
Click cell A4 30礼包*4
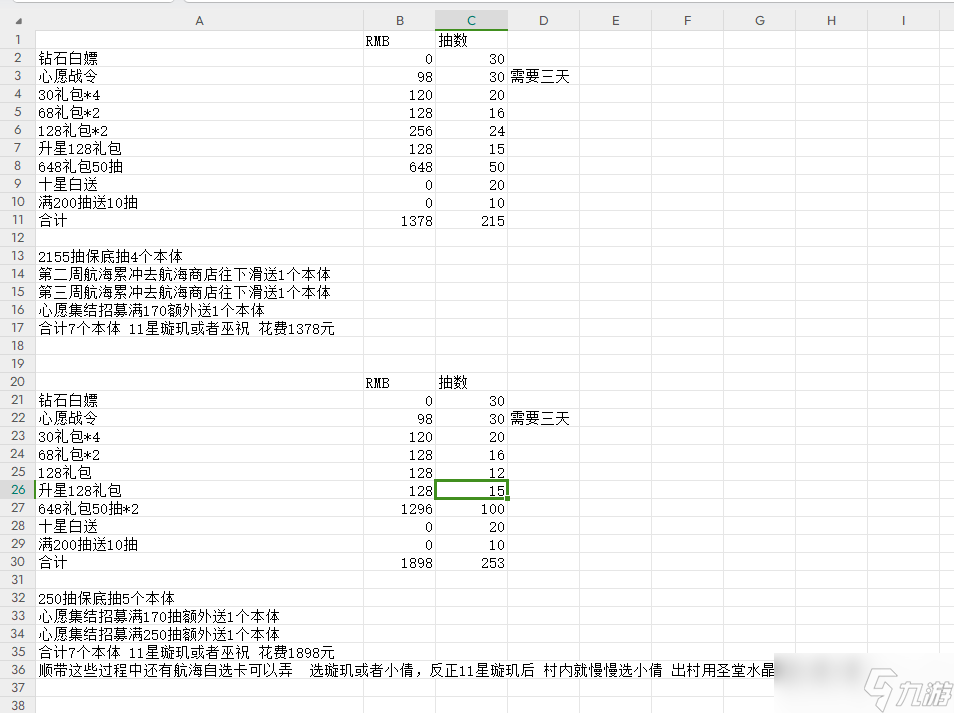click(x=200, y=94)
